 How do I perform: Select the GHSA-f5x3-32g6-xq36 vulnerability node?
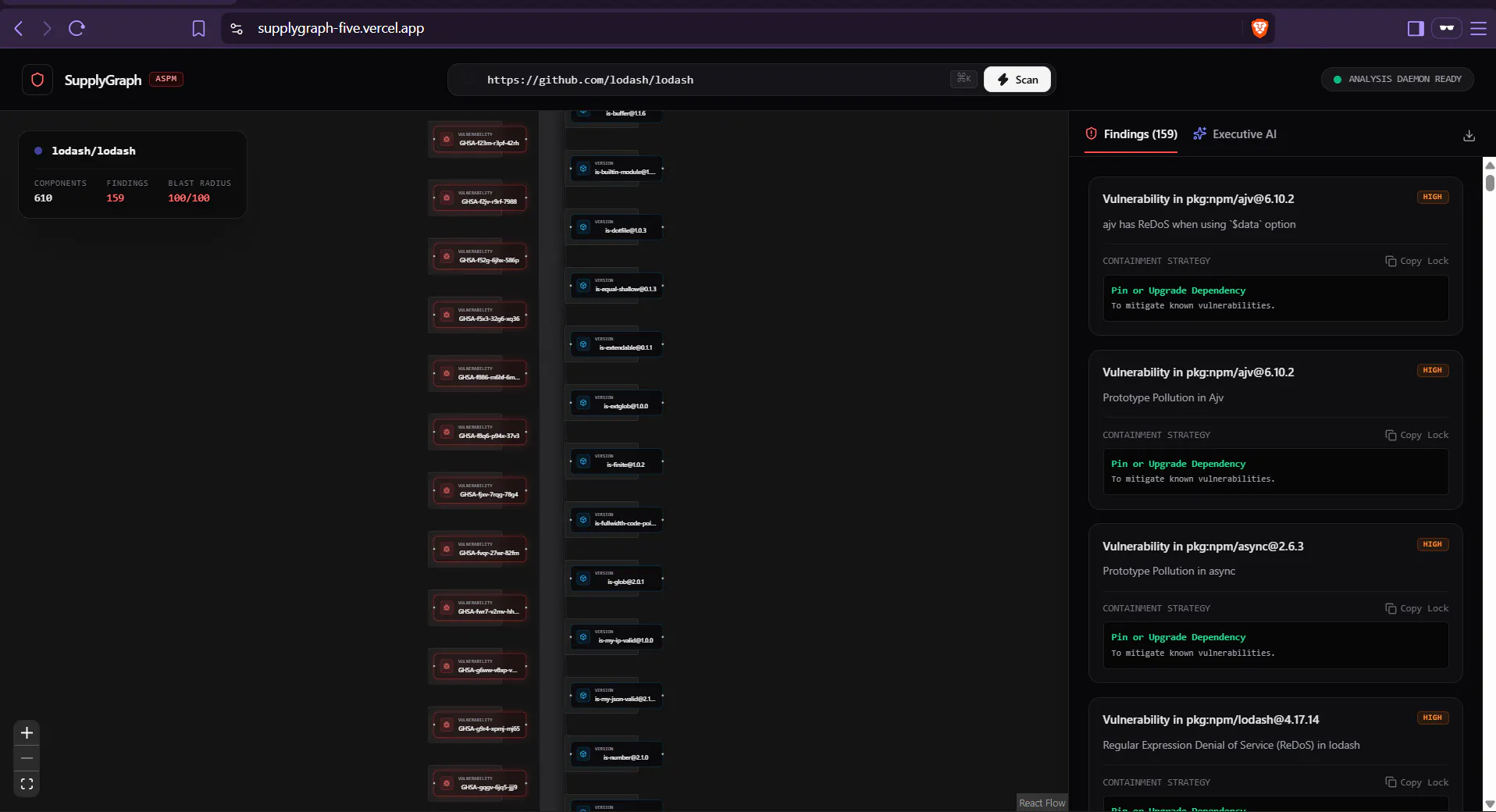[480, 315]
